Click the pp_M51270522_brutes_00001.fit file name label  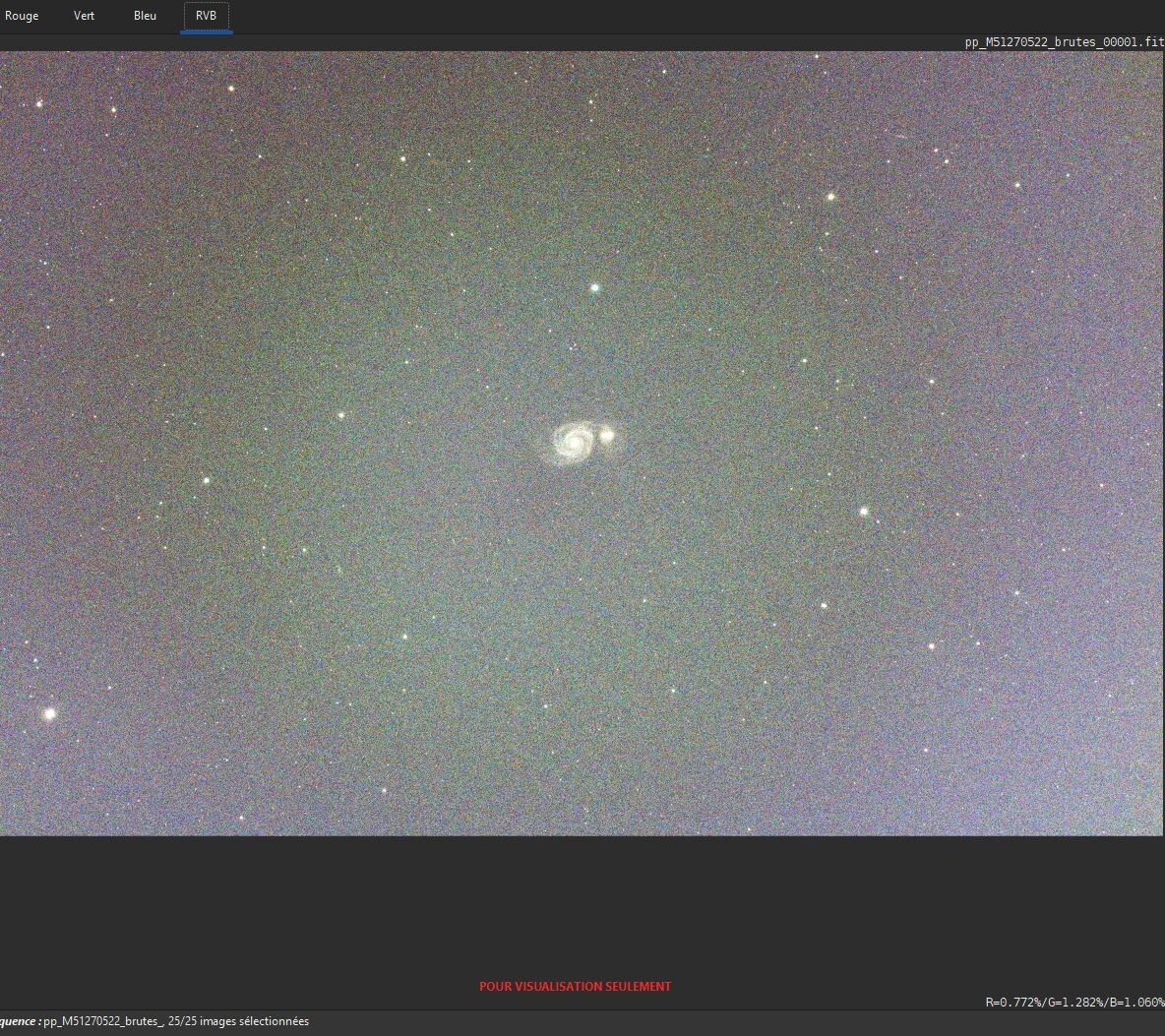1064,42
